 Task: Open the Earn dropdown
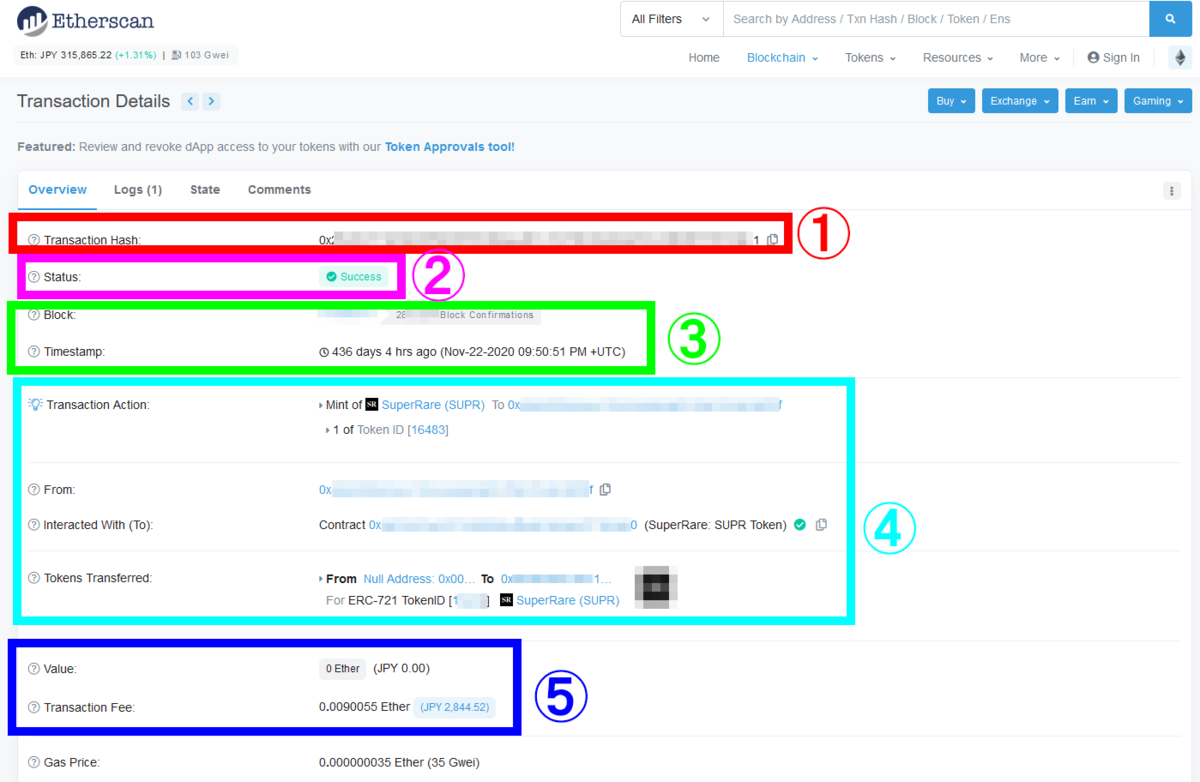[x=1090, y=101]
